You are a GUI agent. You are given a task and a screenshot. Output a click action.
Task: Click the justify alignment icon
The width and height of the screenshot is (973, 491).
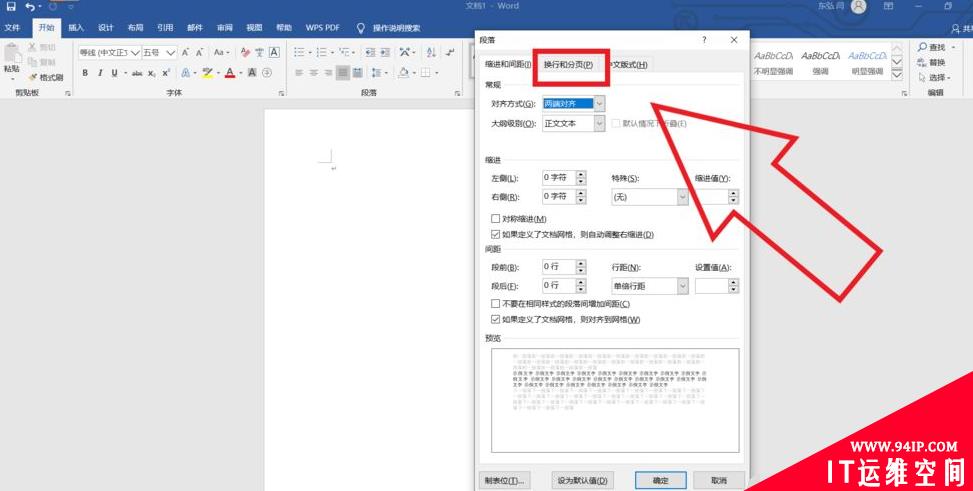[x=343, y=73]
